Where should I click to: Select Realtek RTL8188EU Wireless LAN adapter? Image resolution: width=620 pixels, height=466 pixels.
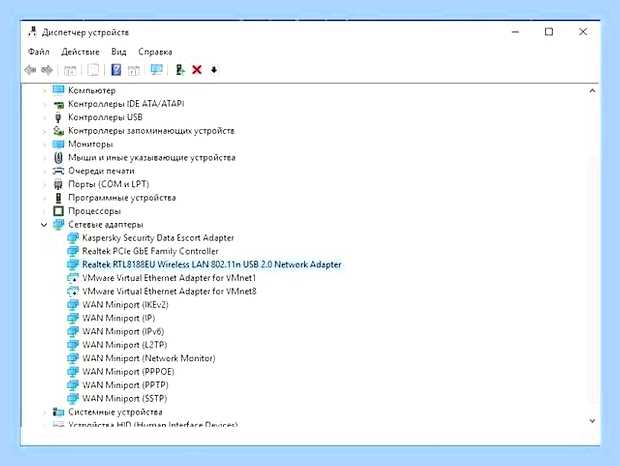[212, 264]
